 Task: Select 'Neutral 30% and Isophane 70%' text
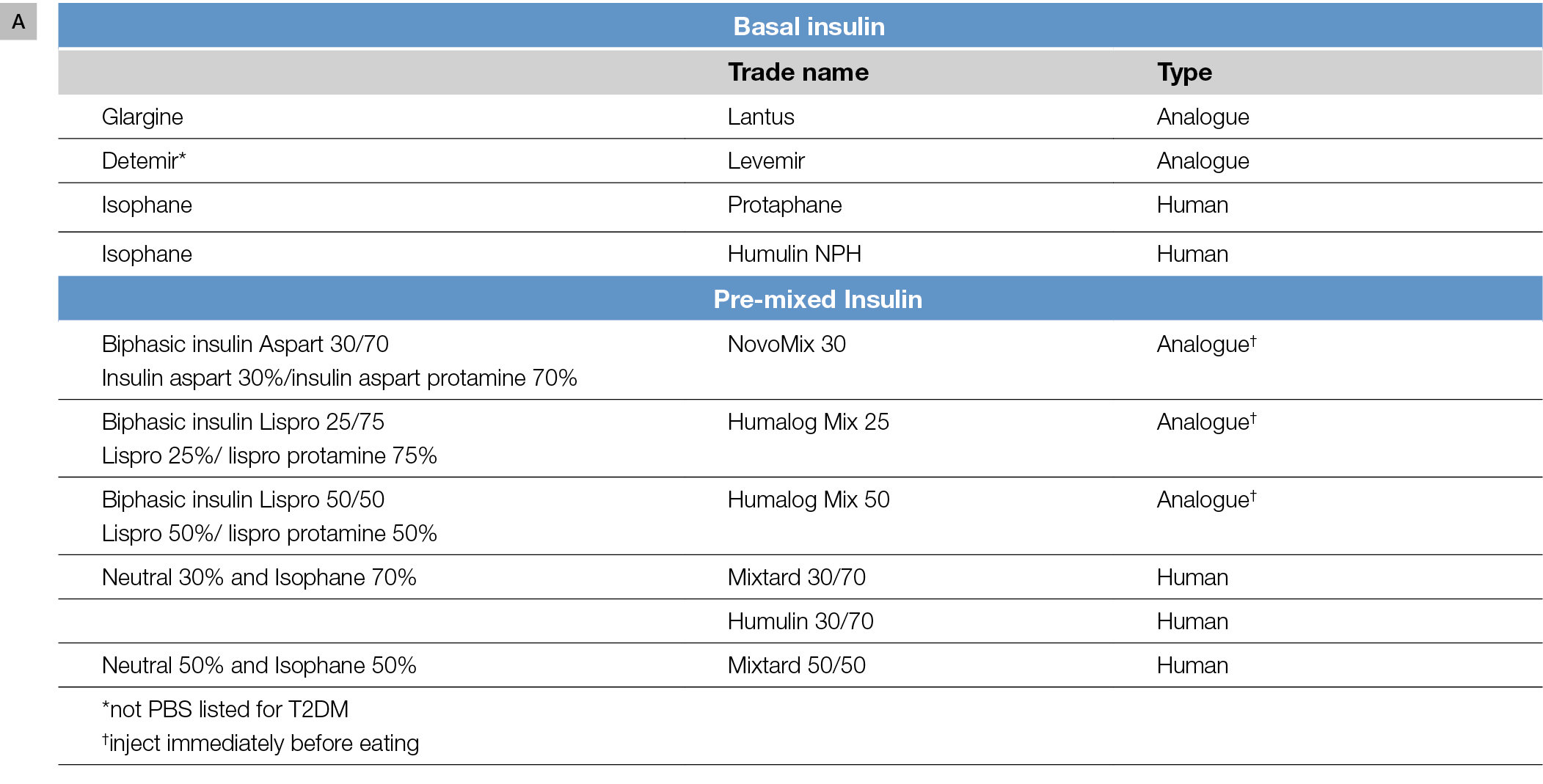259,578
